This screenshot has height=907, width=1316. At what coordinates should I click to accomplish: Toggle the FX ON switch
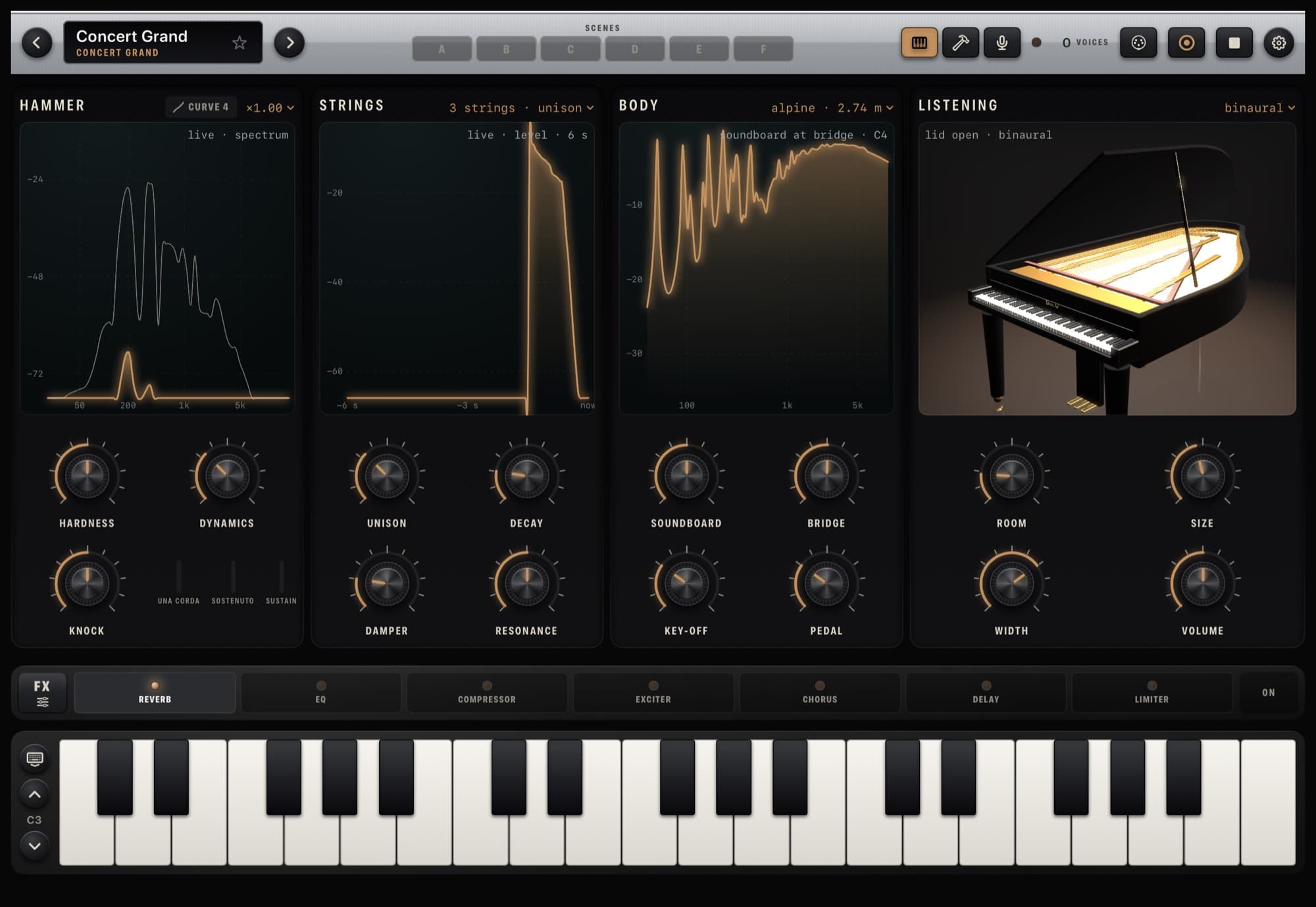[x=1269, y=692]
